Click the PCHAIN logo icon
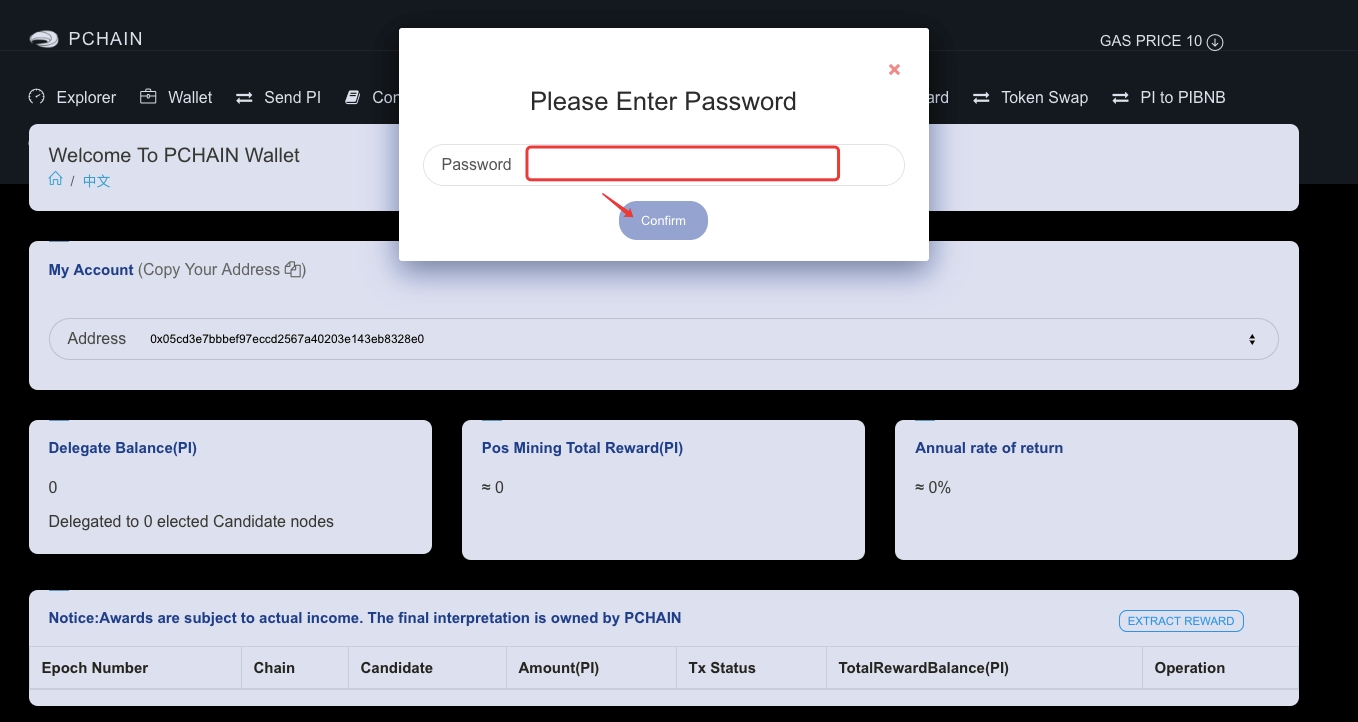Image resolution: width=1358 pixels, height=722 pixels. pyautogui.click(x=44, y=39)
